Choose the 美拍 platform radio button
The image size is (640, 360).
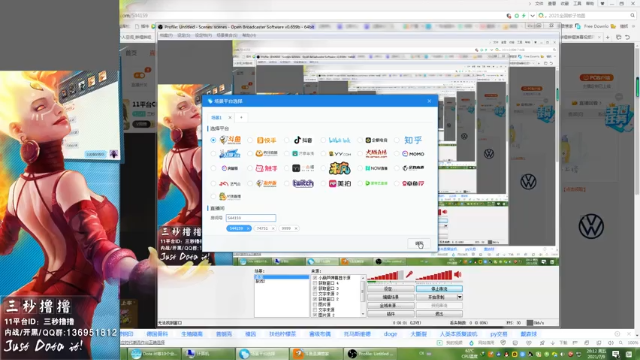click(x=323, y=184)
